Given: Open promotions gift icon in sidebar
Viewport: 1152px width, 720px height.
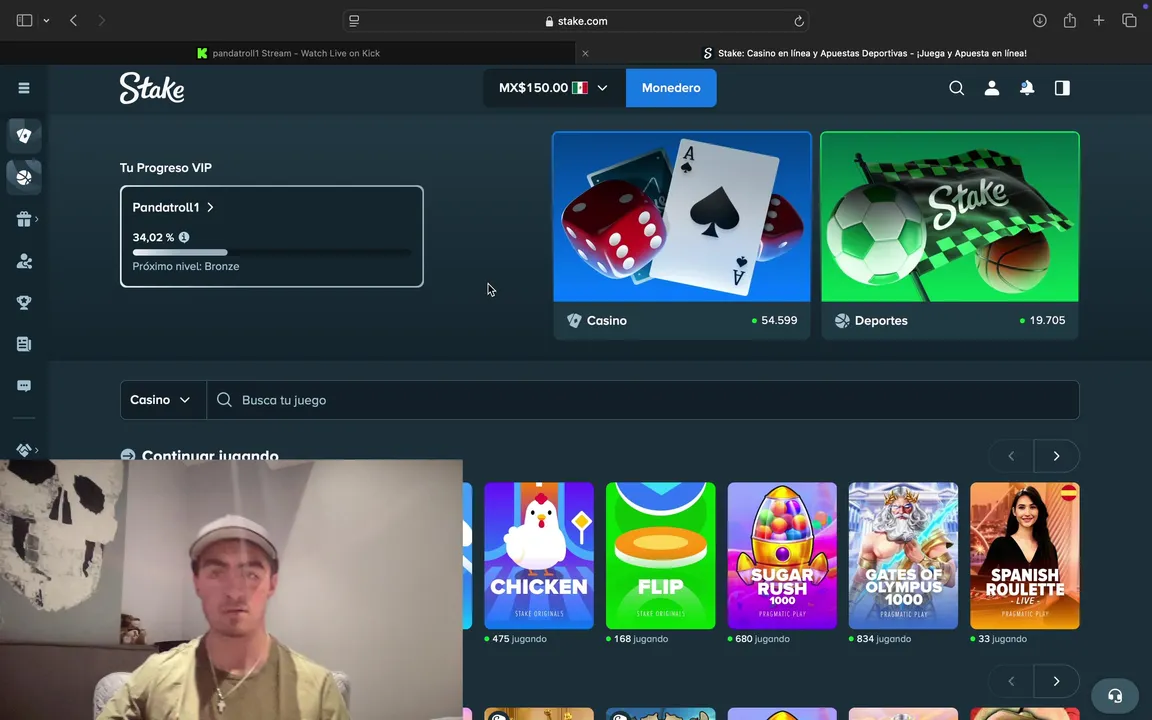Looking at the screenshot, I should pyautogui.click(x=24, y=219).
